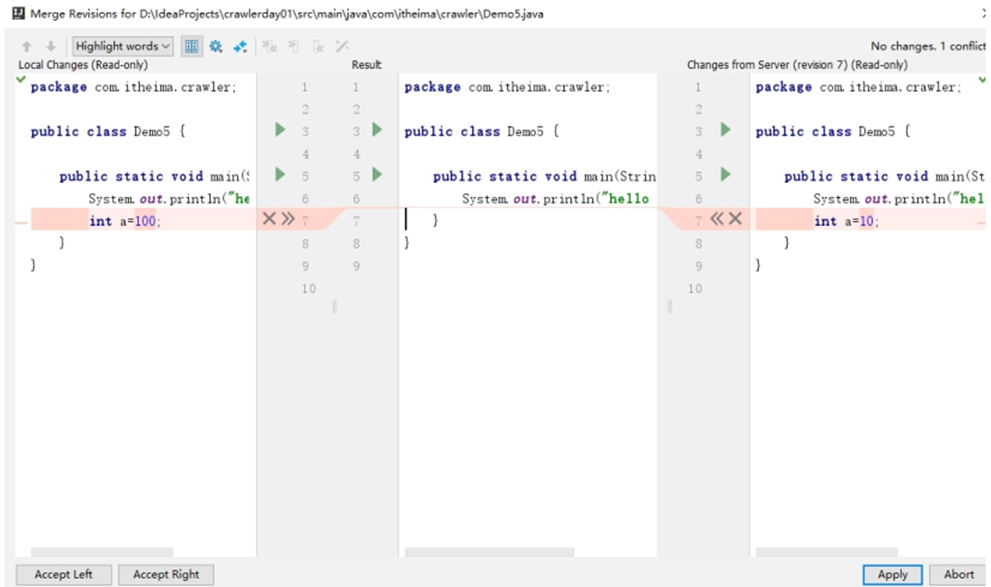Viewport: 991px width, 587px height.
Task: Click the Server changes horizontal scrollbar
Action: coord(827,552)
